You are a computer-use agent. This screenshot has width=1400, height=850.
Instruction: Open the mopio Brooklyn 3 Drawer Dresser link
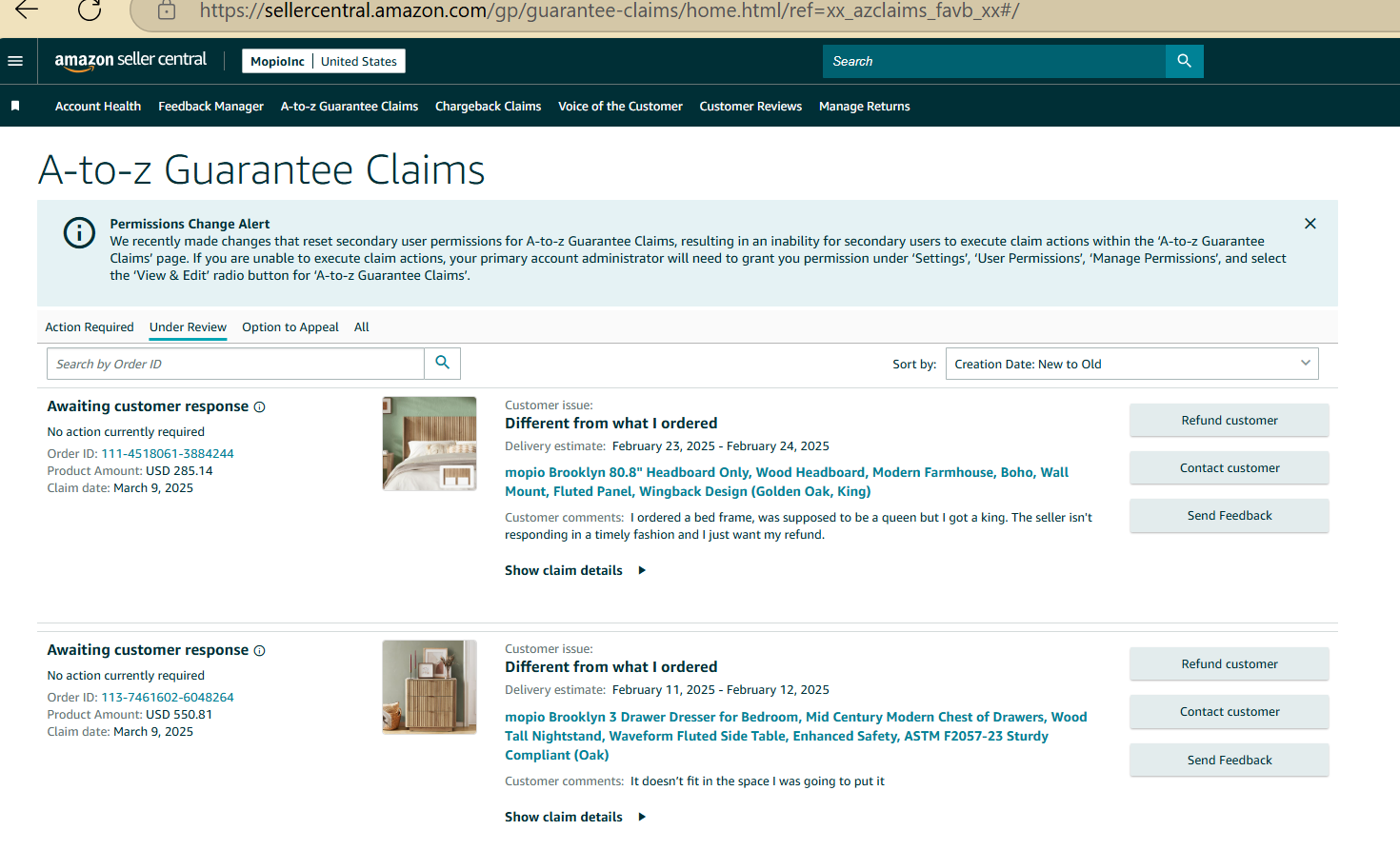coord(796,736)
